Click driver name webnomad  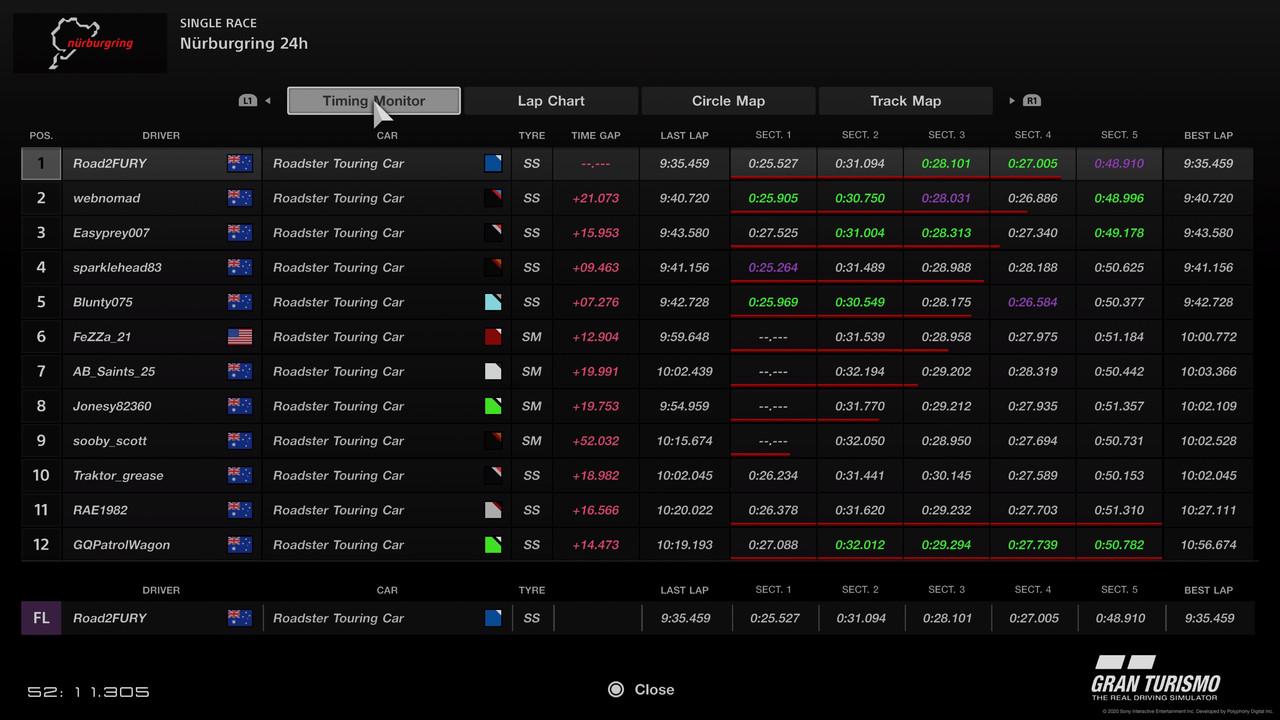(x=107, y=198)
